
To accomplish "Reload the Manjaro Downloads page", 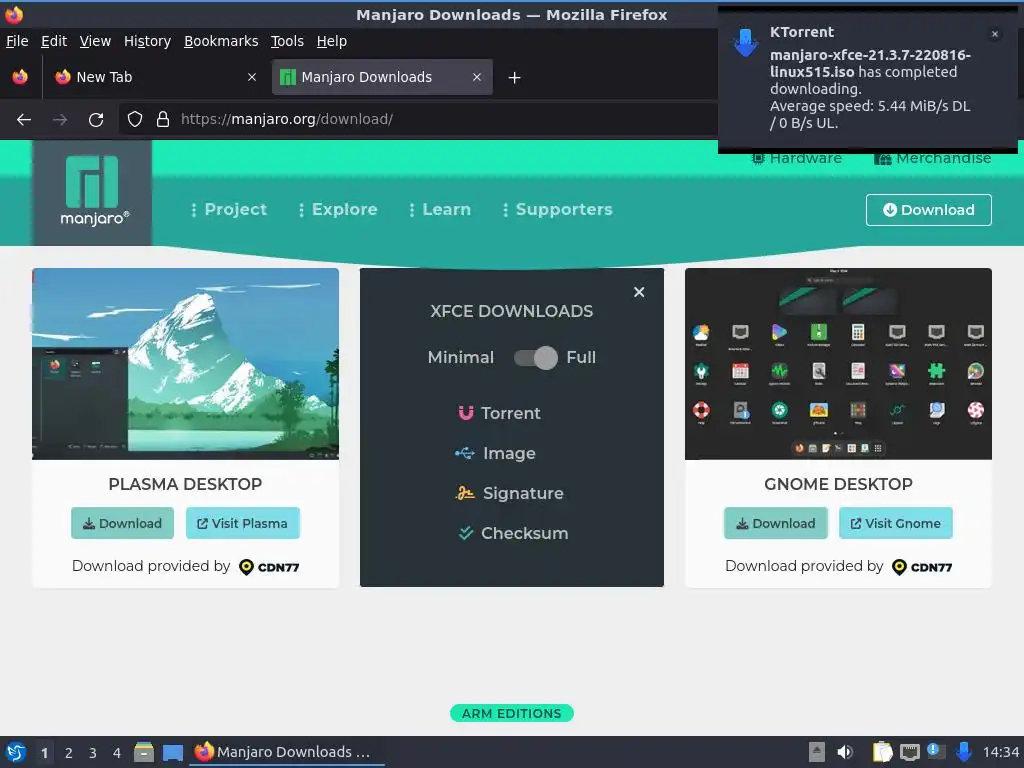I will pyautogui.click(x=96, y=120).
